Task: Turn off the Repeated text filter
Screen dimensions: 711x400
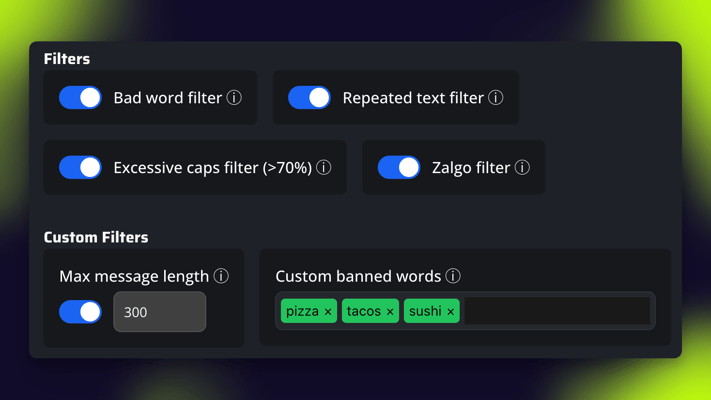Action: pos(309,98)
